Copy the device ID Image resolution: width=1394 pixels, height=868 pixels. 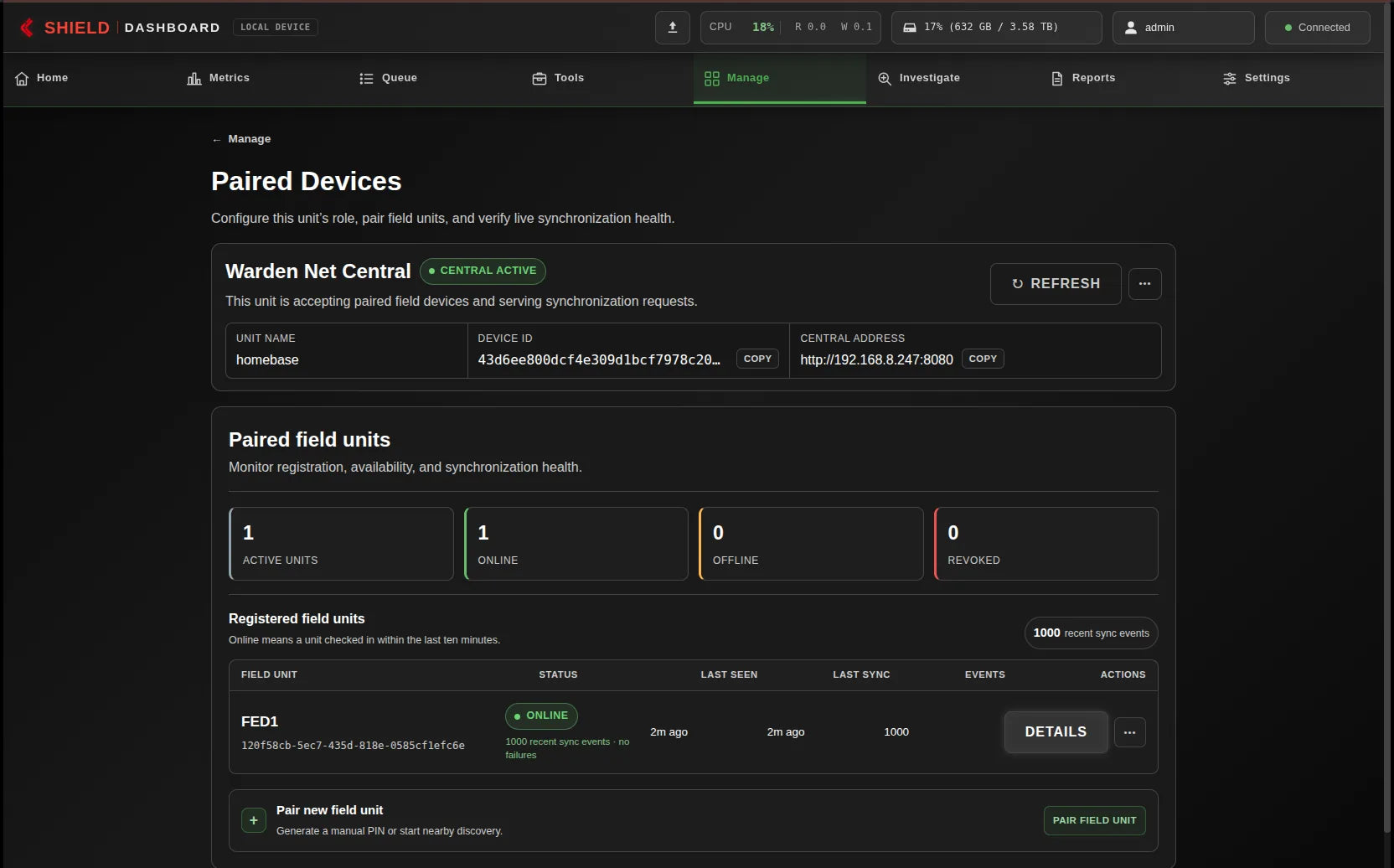pyautogui.click(x=757, y=359)
